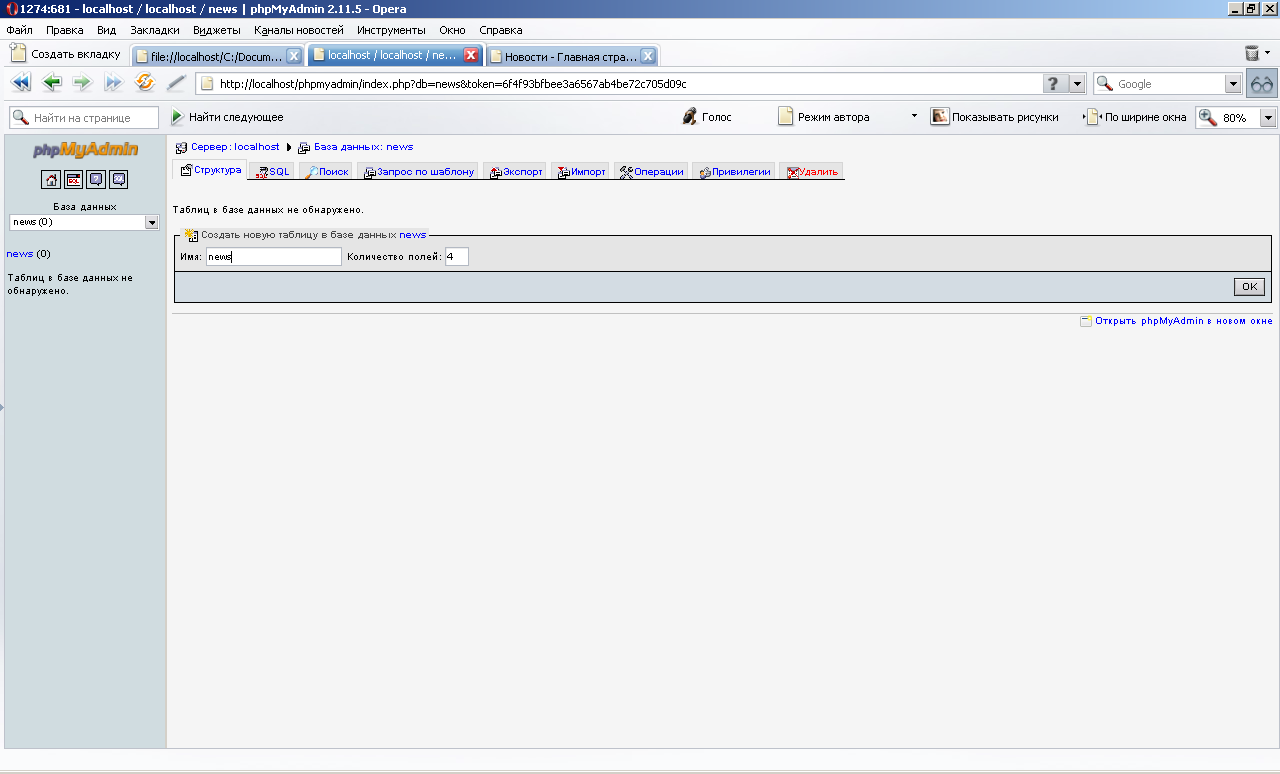Viewport: 1280px width, 774px height.
Task: Click the glasses view button
Action: click(1262, 84)
